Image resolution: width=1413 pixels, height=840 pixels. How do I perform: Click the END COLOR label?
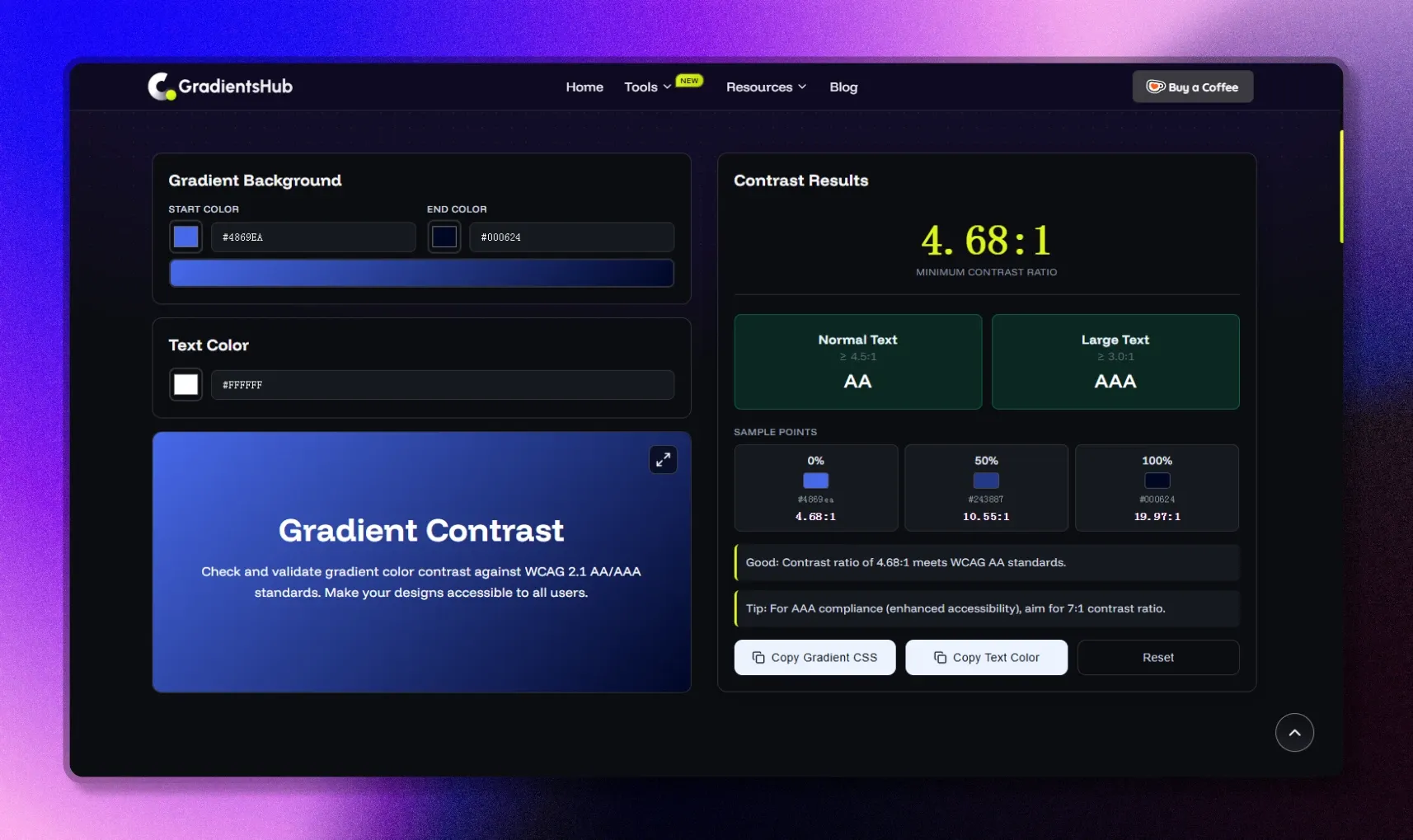coord(457,209)
